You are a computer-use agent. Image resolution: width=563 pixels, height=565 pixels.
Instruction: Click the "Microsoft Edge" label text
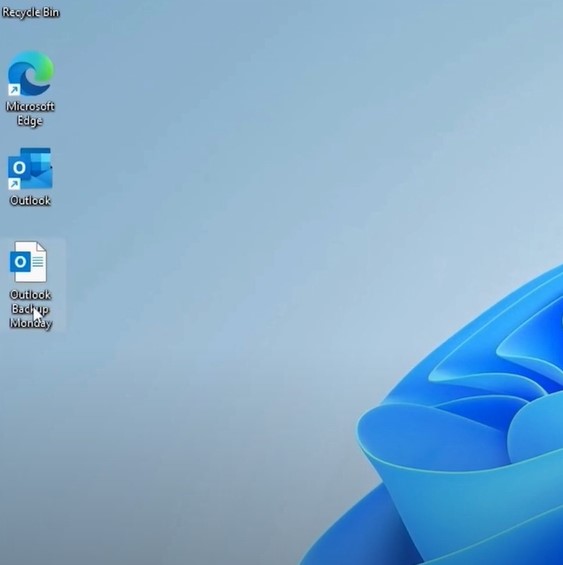(30, 114)
